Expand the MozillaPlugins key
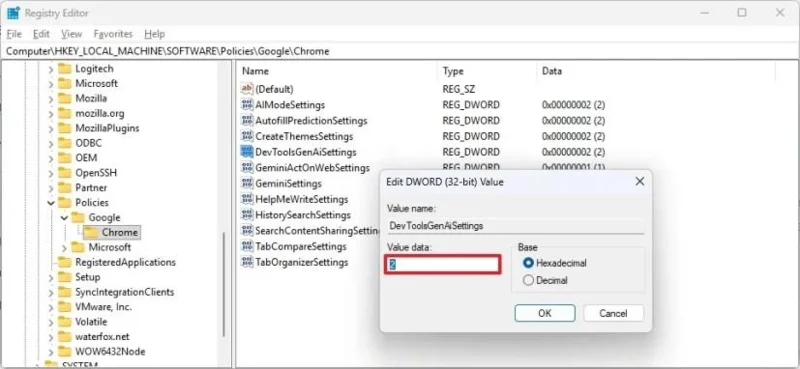The image size is (800, 369). coord(51,128)
